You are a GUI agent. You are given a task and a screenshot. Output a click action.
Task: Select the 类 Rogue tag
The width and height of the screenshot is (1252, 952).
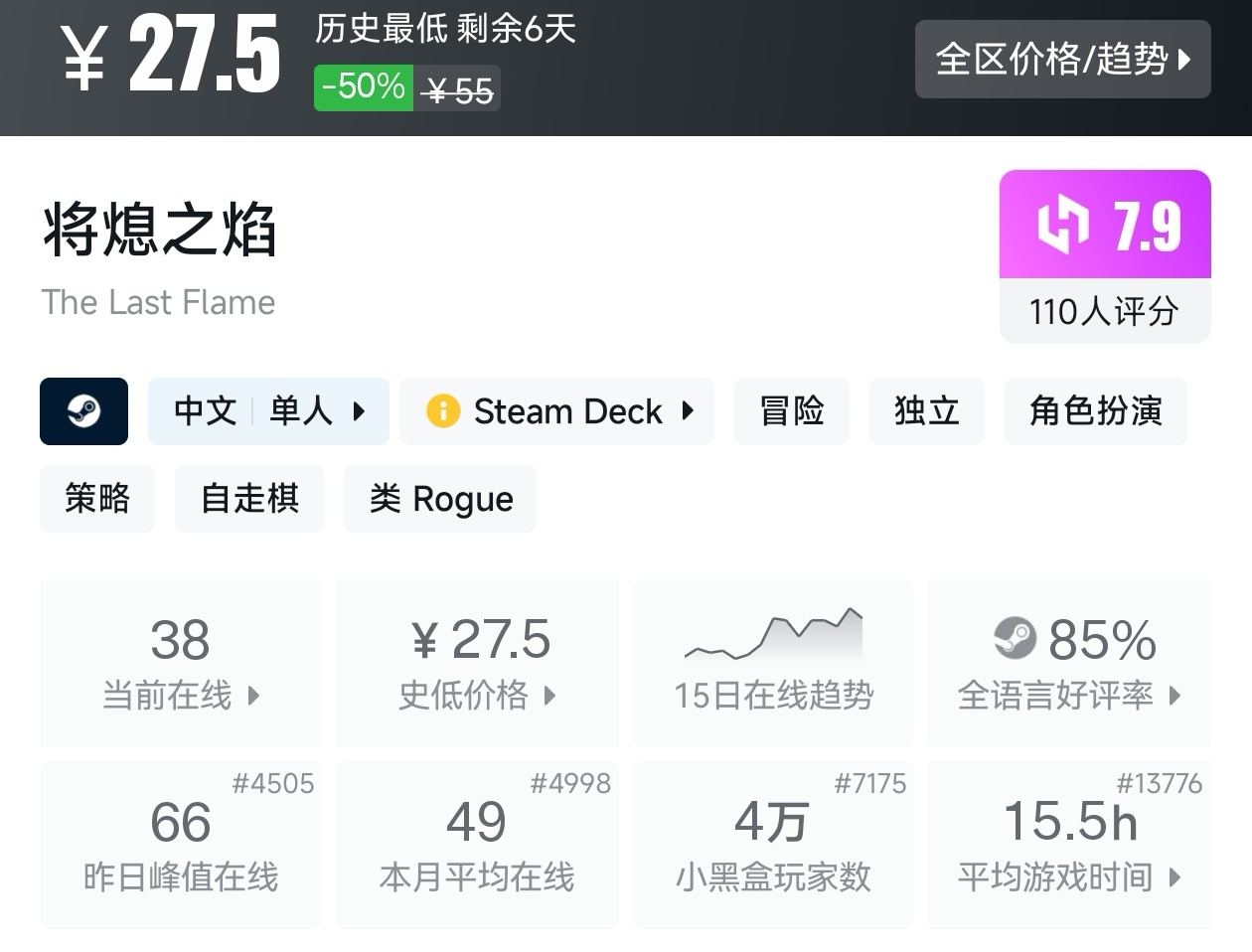click(x=440, y=498)
